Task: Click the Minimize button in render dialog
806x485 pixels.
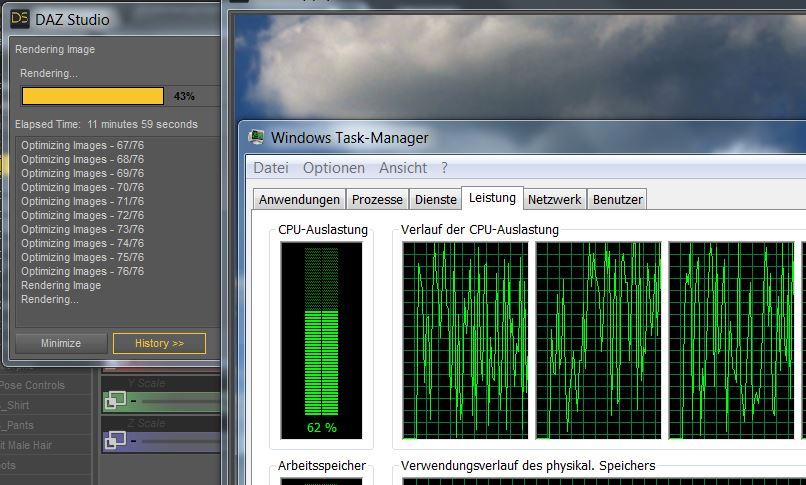Action: pyautogui.click(x=61, y=343)
